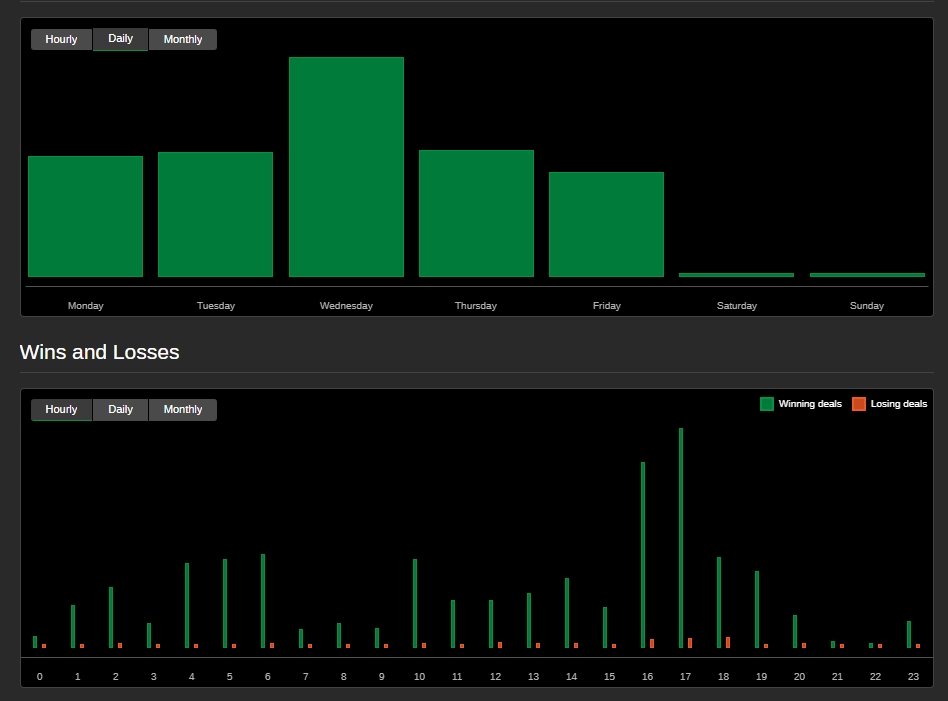Select the Wednesday bar in the daily chart
The width and height of the screenshot is (948, 701).
[346, 165]
